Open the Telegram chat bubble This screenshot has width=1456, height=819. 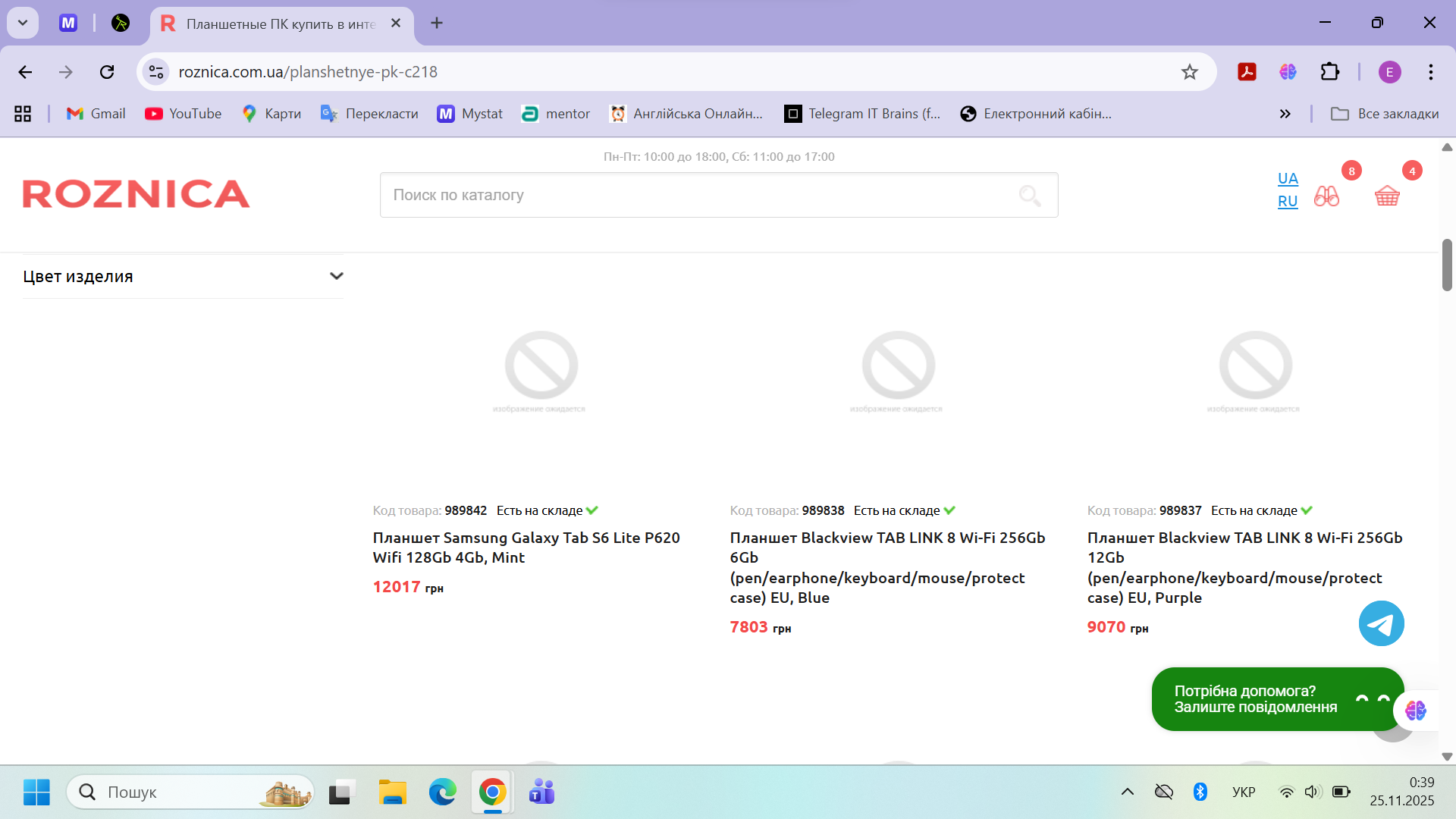1381,624
